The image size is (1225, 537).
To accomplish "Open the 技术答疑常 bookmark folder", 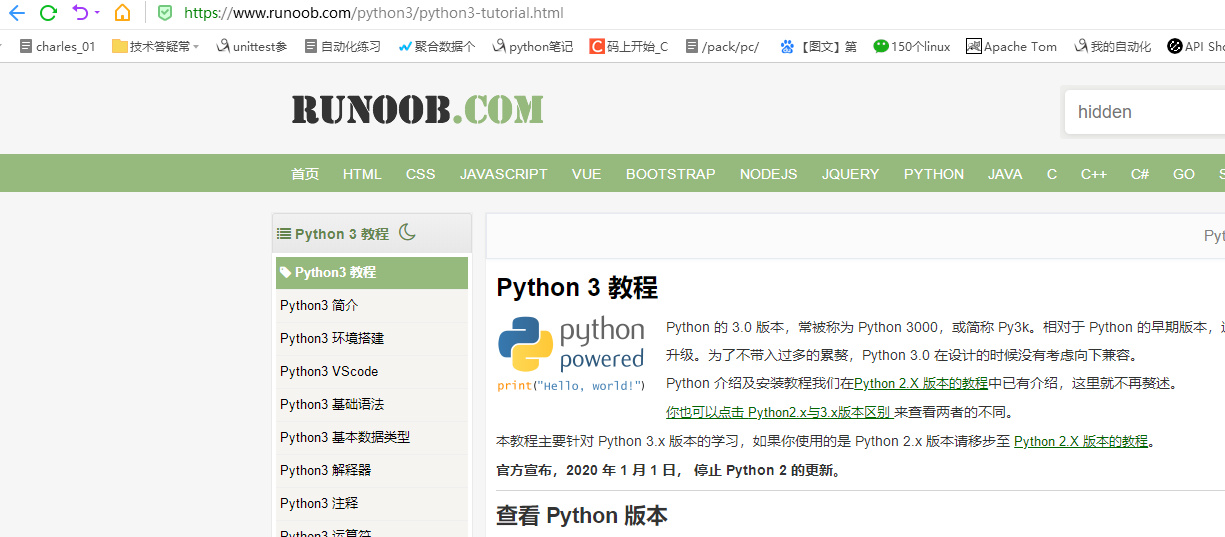I will (x=156, y=46).
